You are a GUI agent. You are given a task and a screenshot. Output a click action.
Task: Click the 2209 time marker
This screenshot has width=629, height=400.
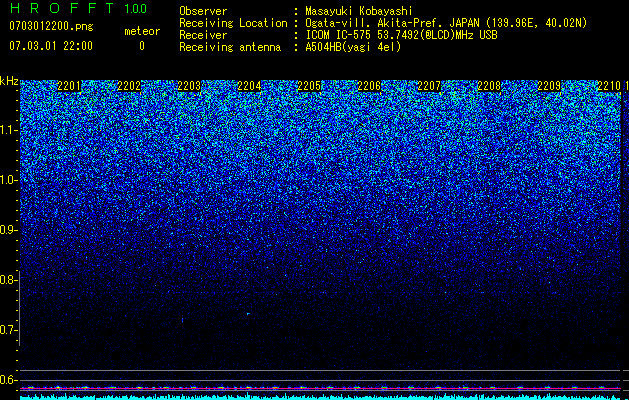click(x=549, y=86)
